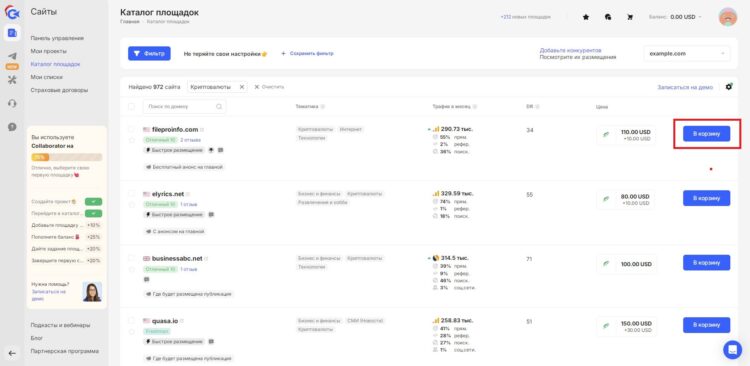Open the support headset sidebar icon

click(12, 103)
